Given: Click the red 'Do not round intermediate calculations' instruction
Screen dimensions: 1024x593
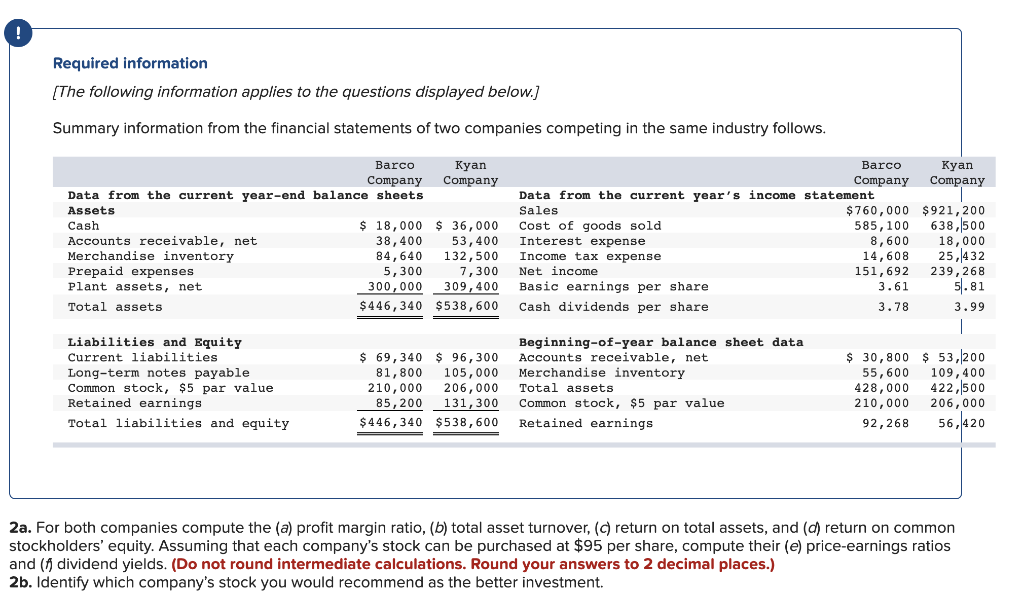Looking at the screenshot, I should point(473,564).
